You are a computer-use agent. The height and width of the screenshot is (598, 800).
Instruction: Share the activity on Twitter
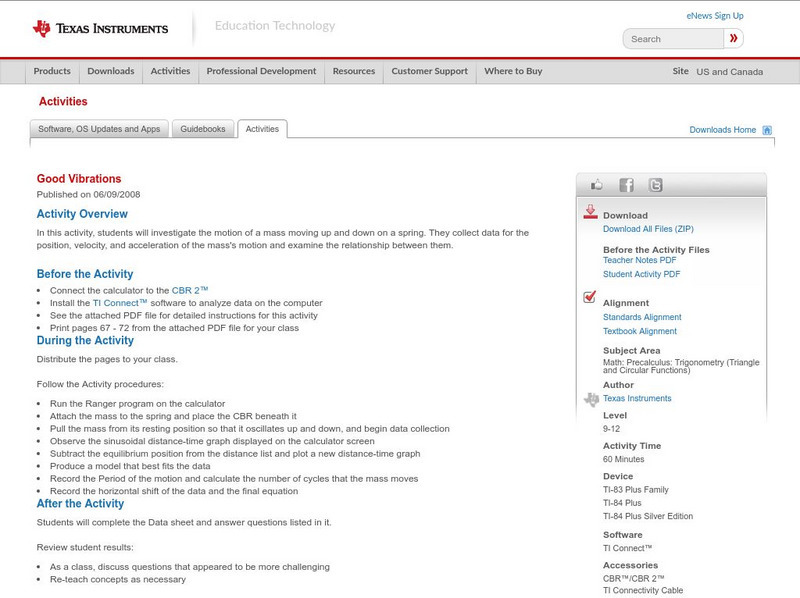[x=654, y=184]
